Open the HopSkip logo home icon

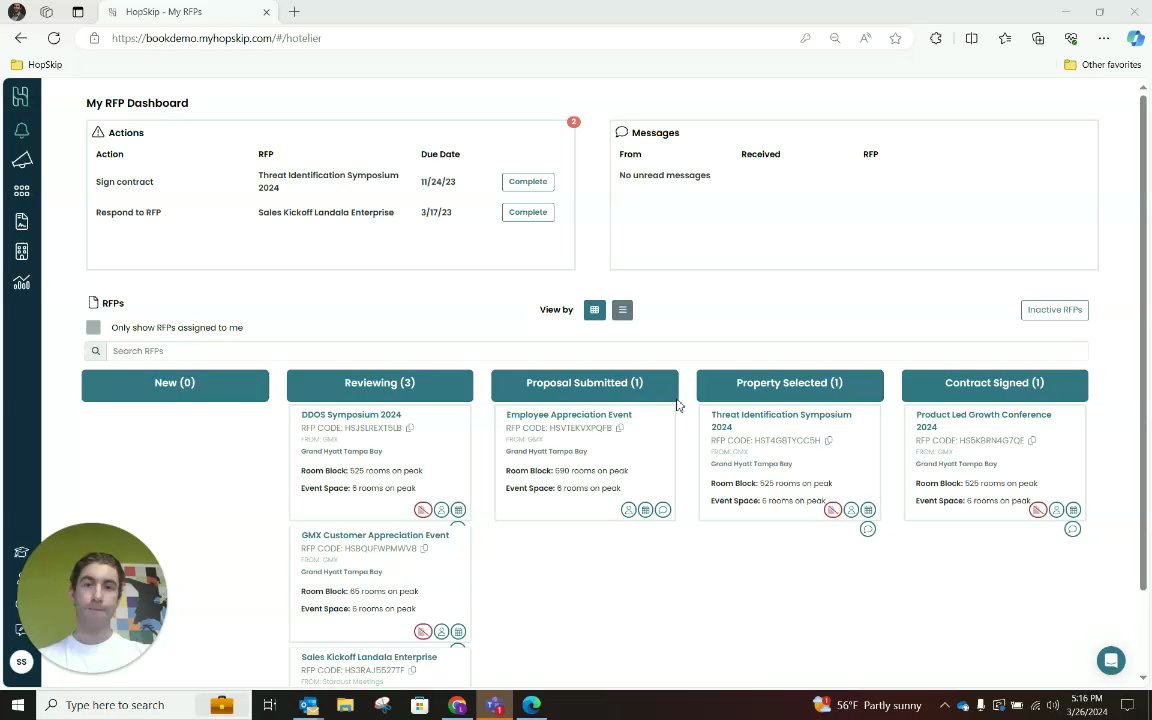(x=21, y=96)
